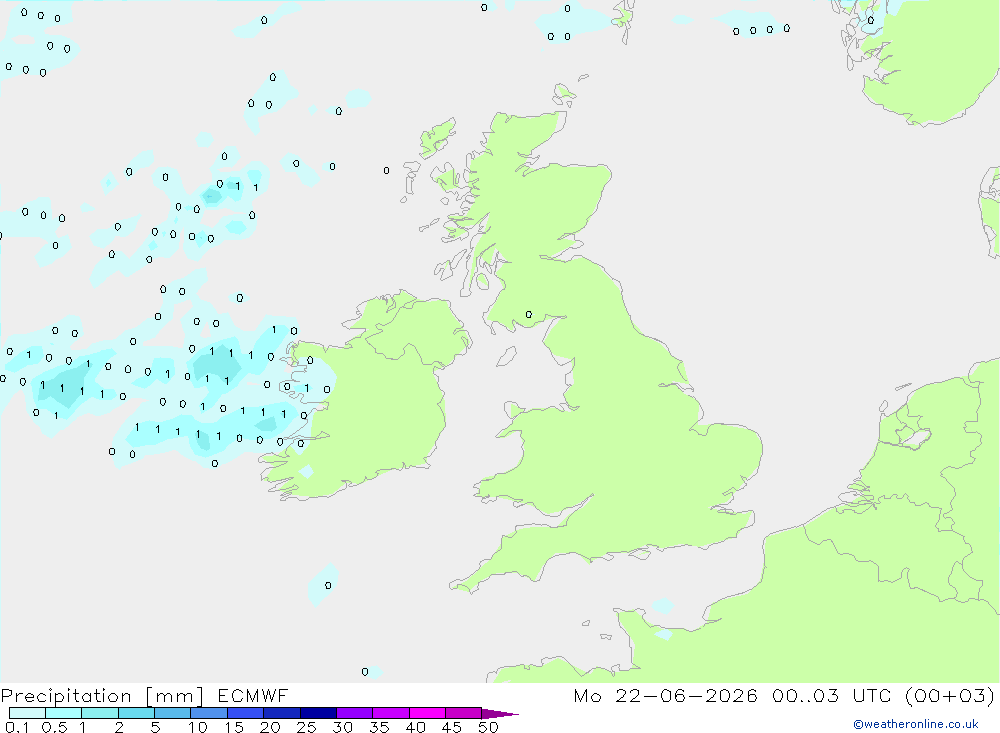Click the legend arrow tip above 50 mm

(500, 714)
